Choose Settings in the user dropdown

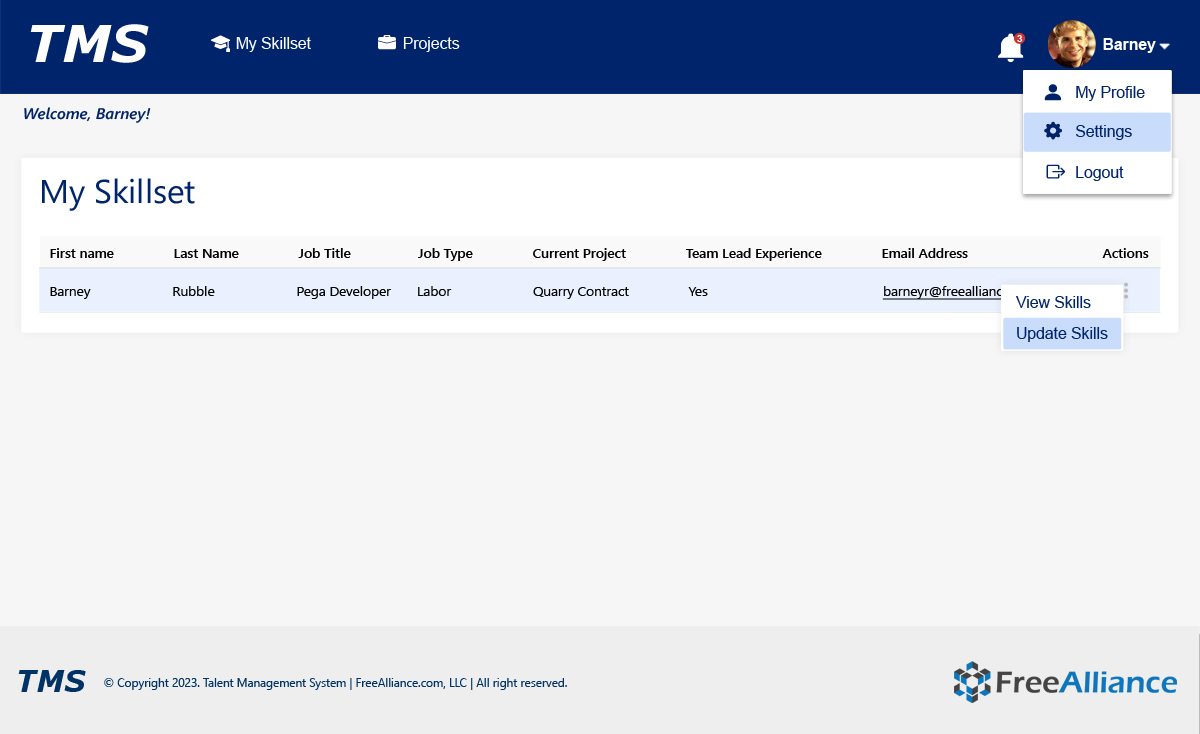pyautogui.click(x=1103, y=131)
